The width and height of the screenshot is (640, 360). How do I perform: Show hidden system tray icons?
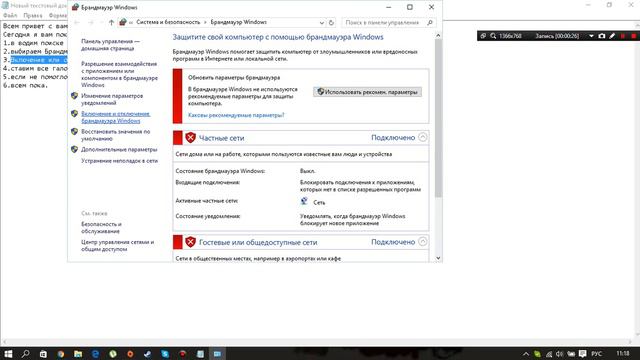tap(526, 353)
